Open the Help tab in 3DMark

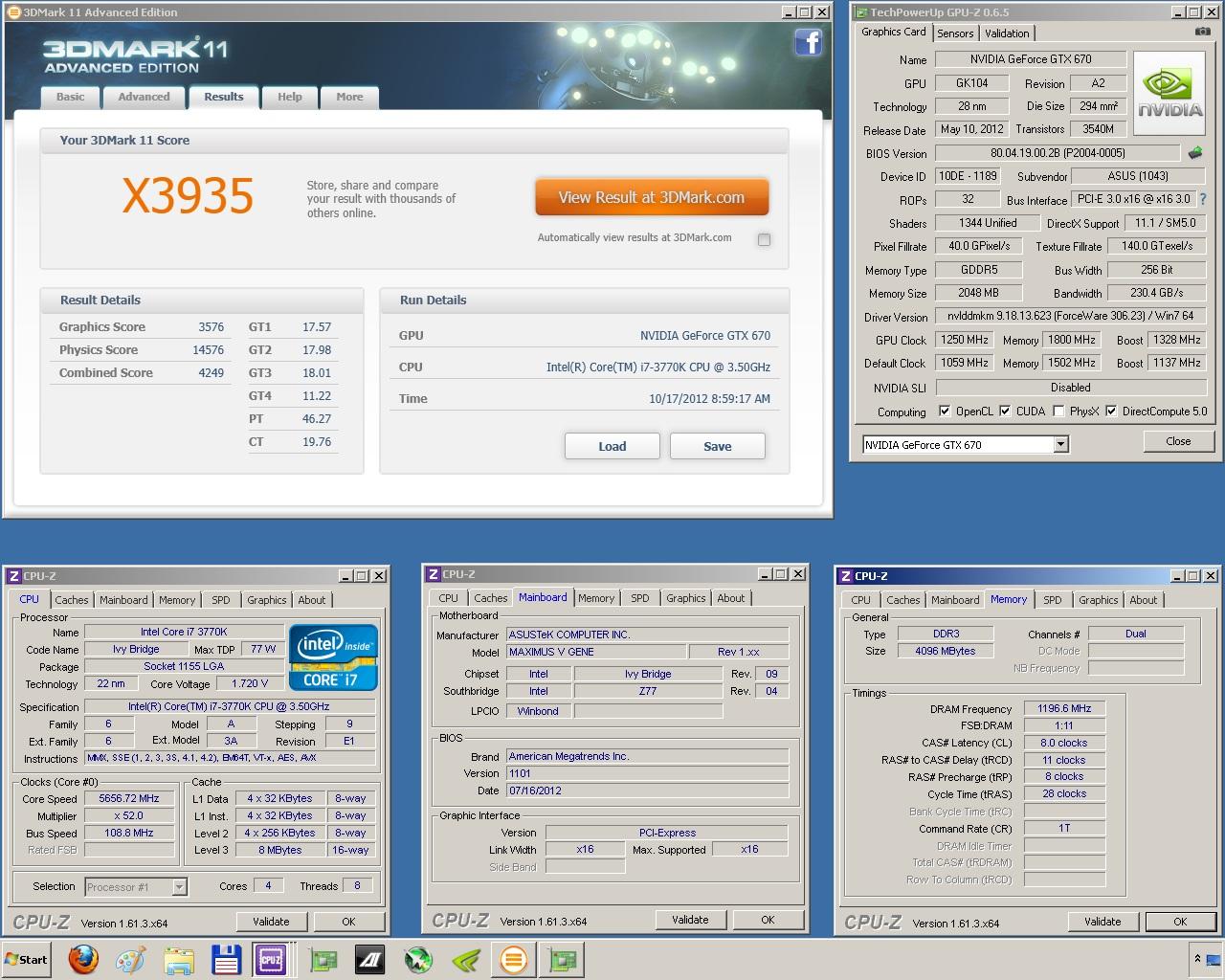[290, 97]
